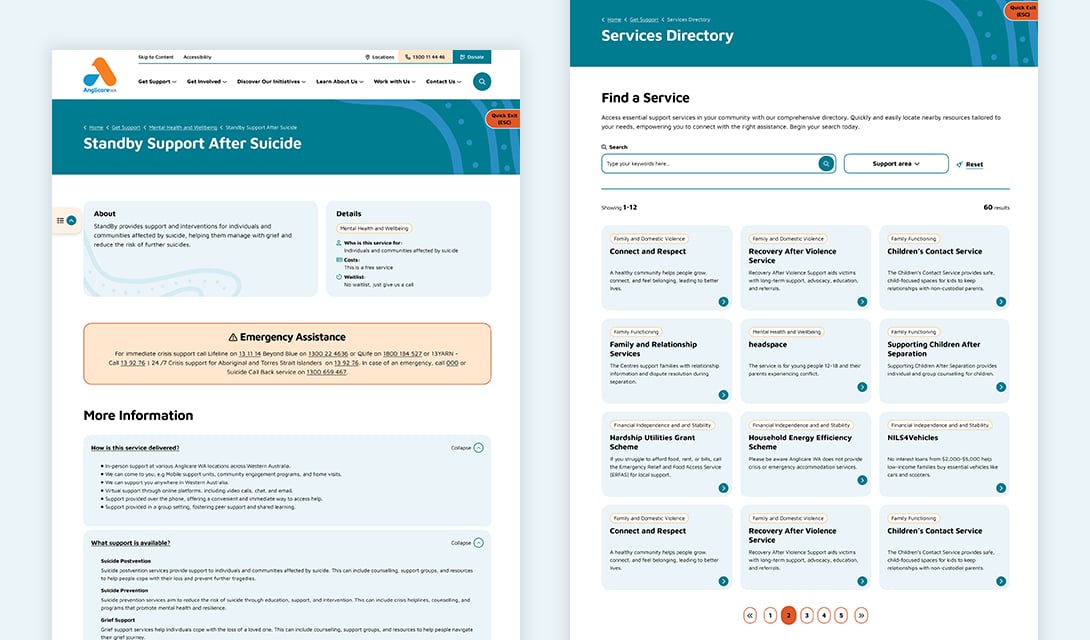Open the Support area dropdown
The height and width of the screenshot is (640, 1090).
tap(895, 164)
